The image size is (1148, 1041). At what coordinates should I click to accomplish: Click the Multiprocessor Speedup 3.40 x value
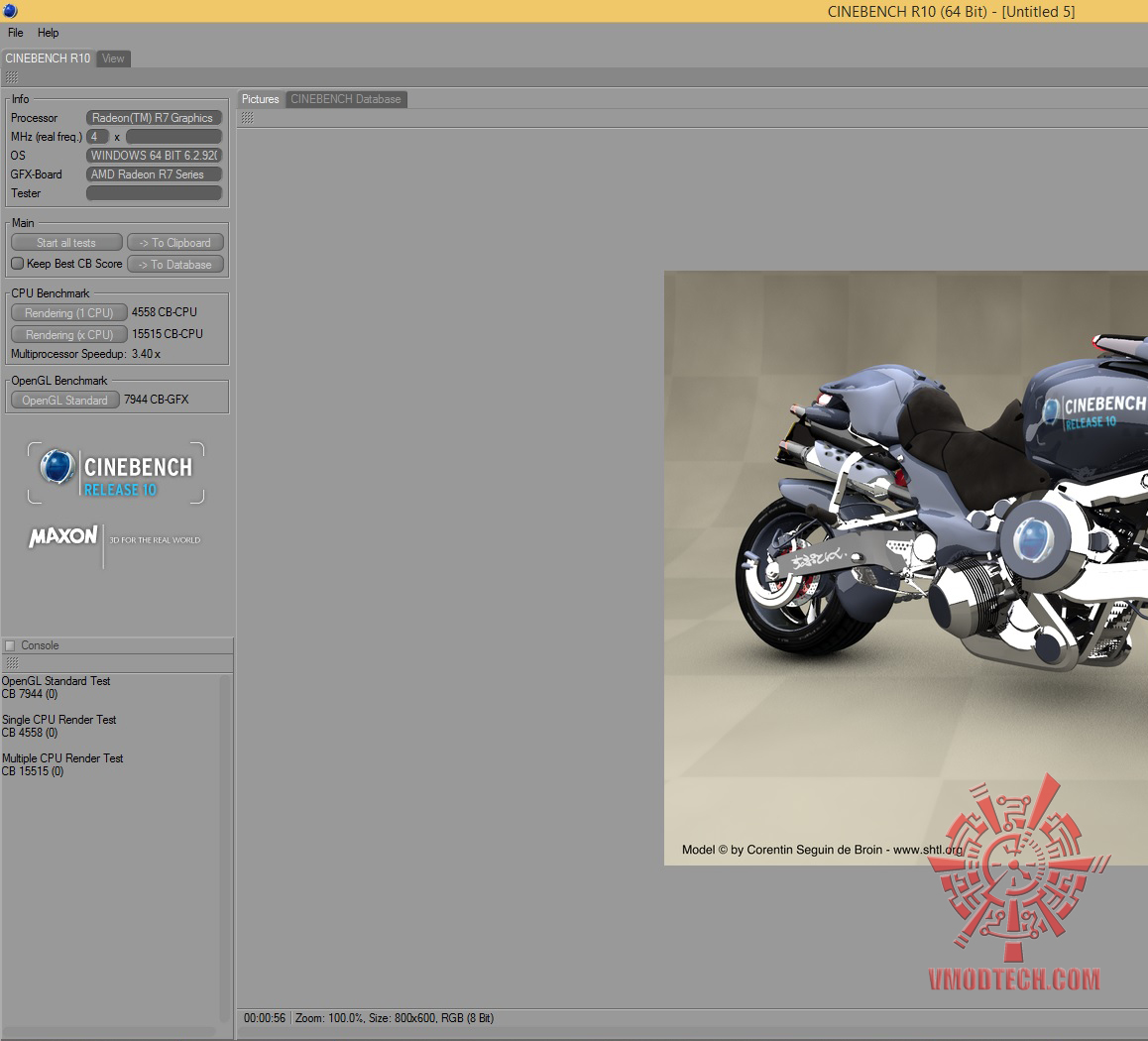pos(146,354)
